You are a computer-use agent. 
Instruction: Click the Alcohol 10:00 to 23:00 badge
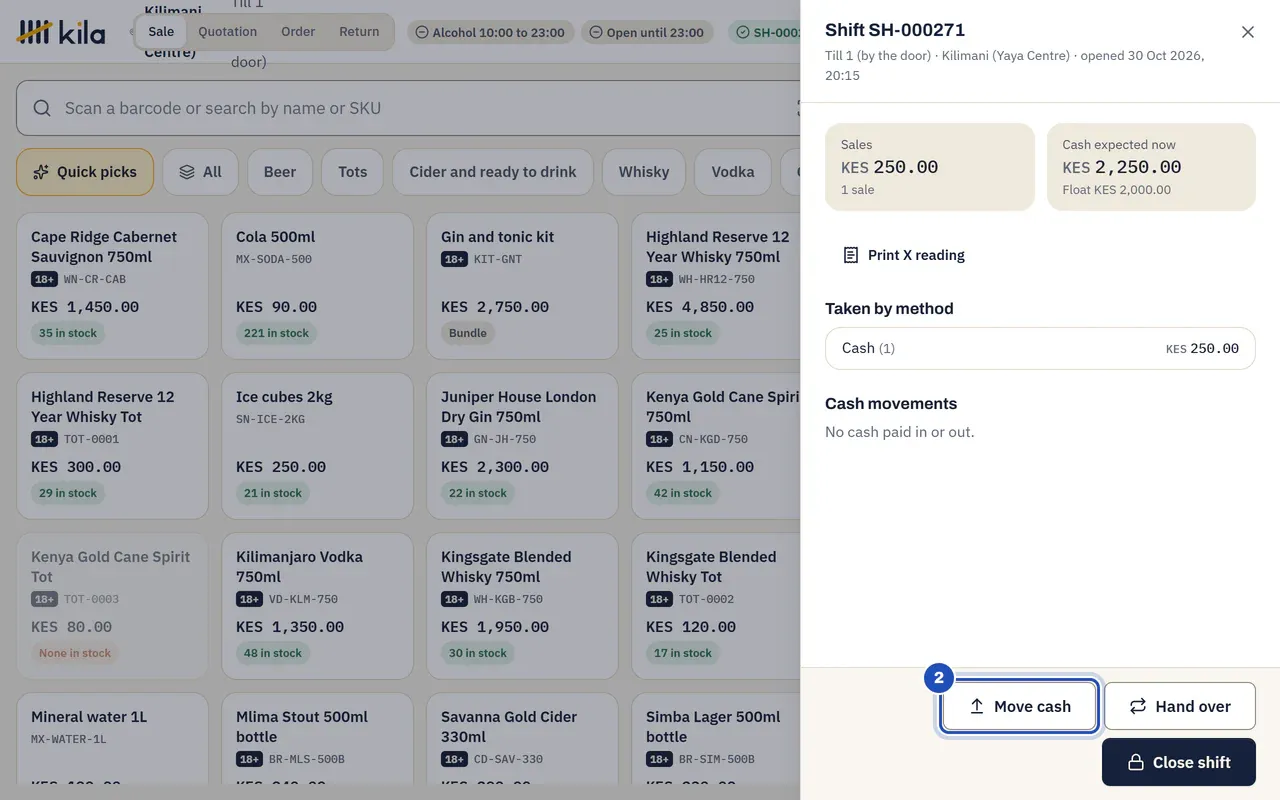[x=490, y=32]
